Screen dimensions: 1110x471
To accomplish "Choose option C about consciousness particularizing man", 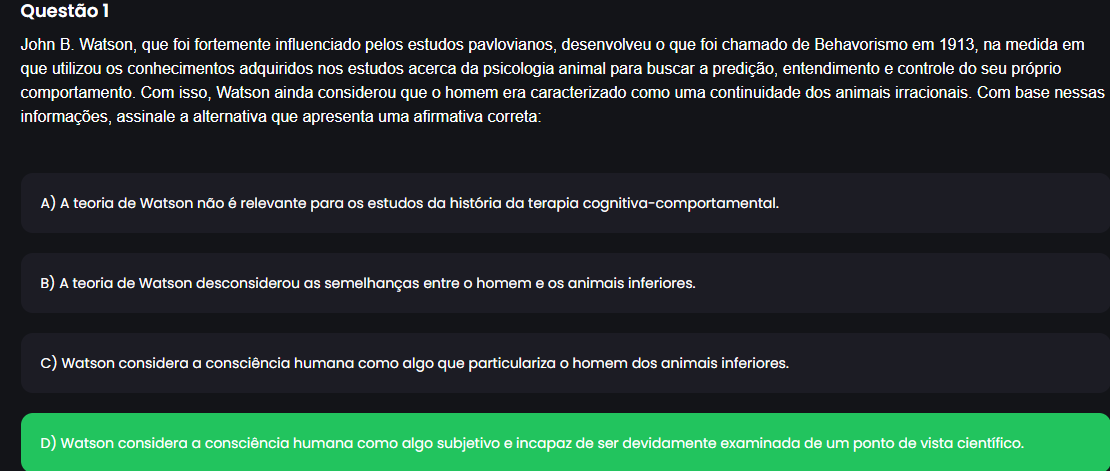I will click(566, 363).
